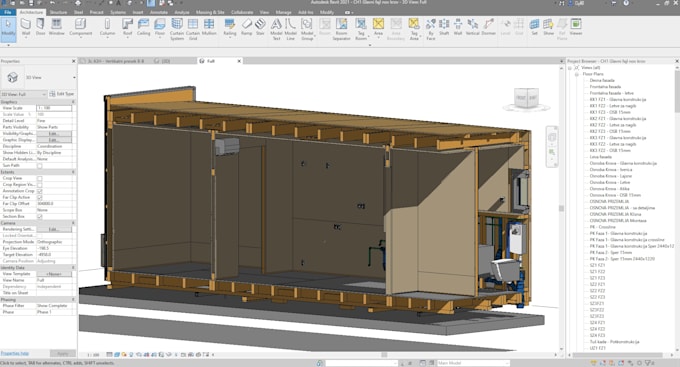
Task: Switch to the Massing & Site tab
Action: (210, 12)
